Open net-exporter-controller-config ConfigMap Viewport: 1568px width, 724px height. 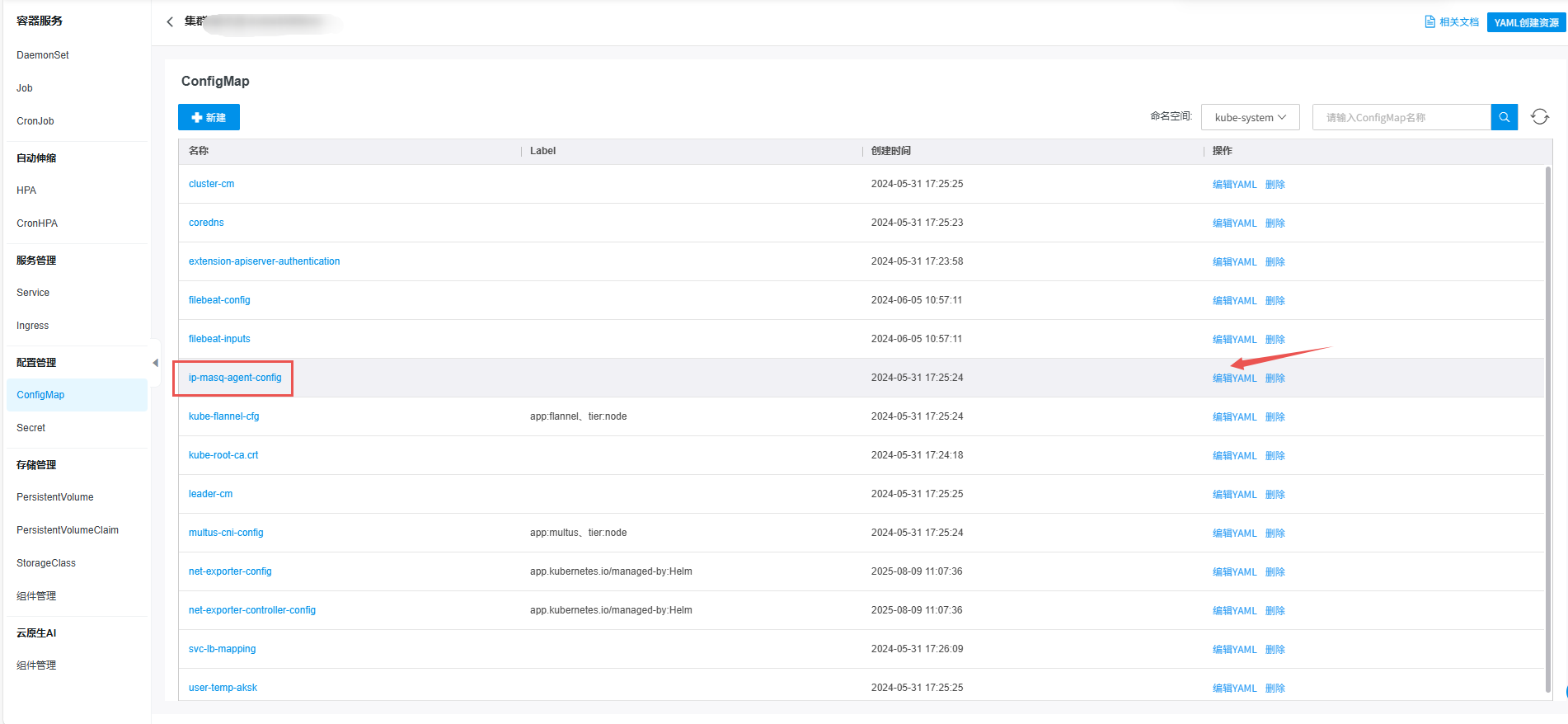(x=252, y=610)
